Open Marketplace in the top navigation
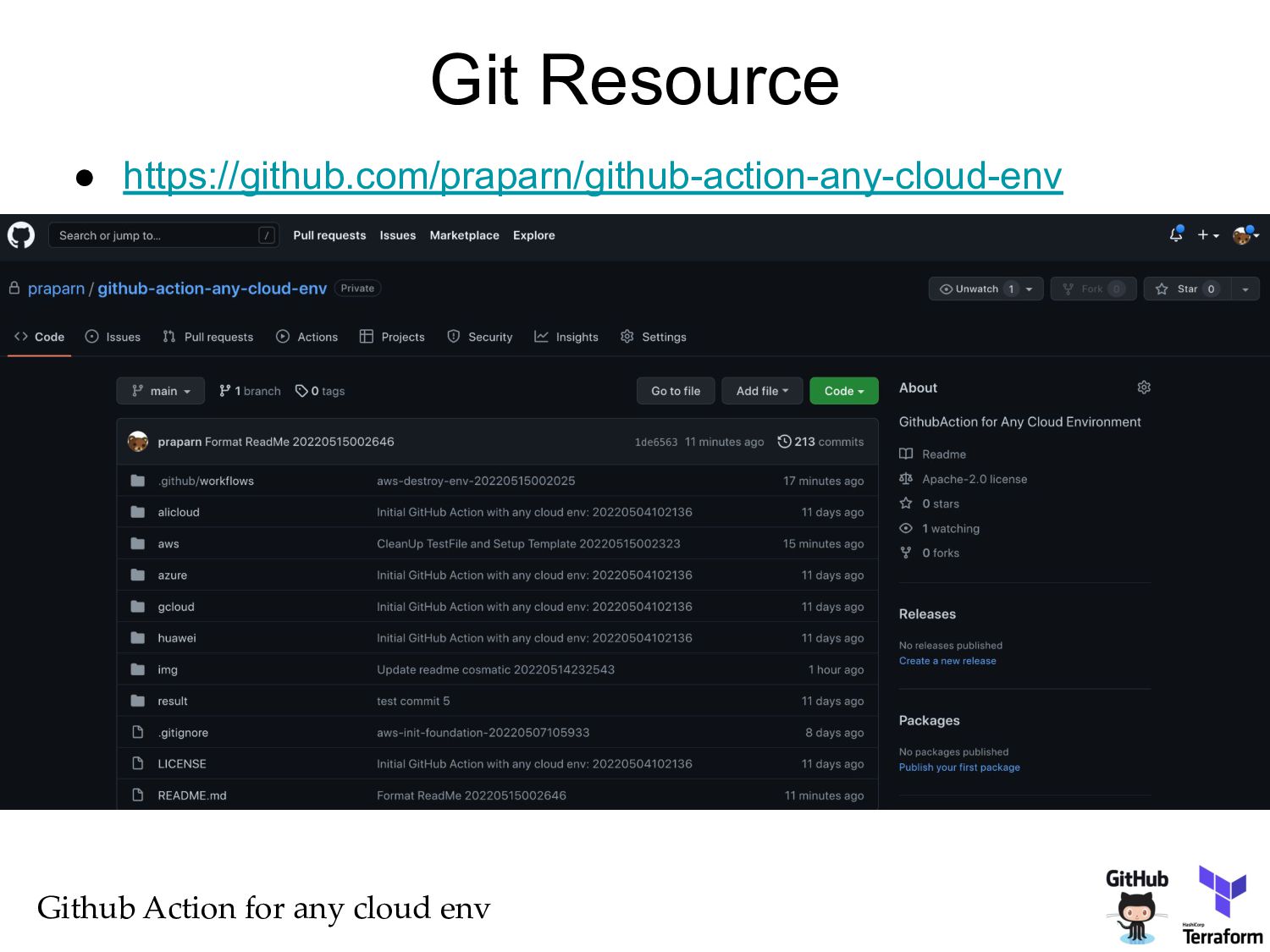 [x=464, y=235]
